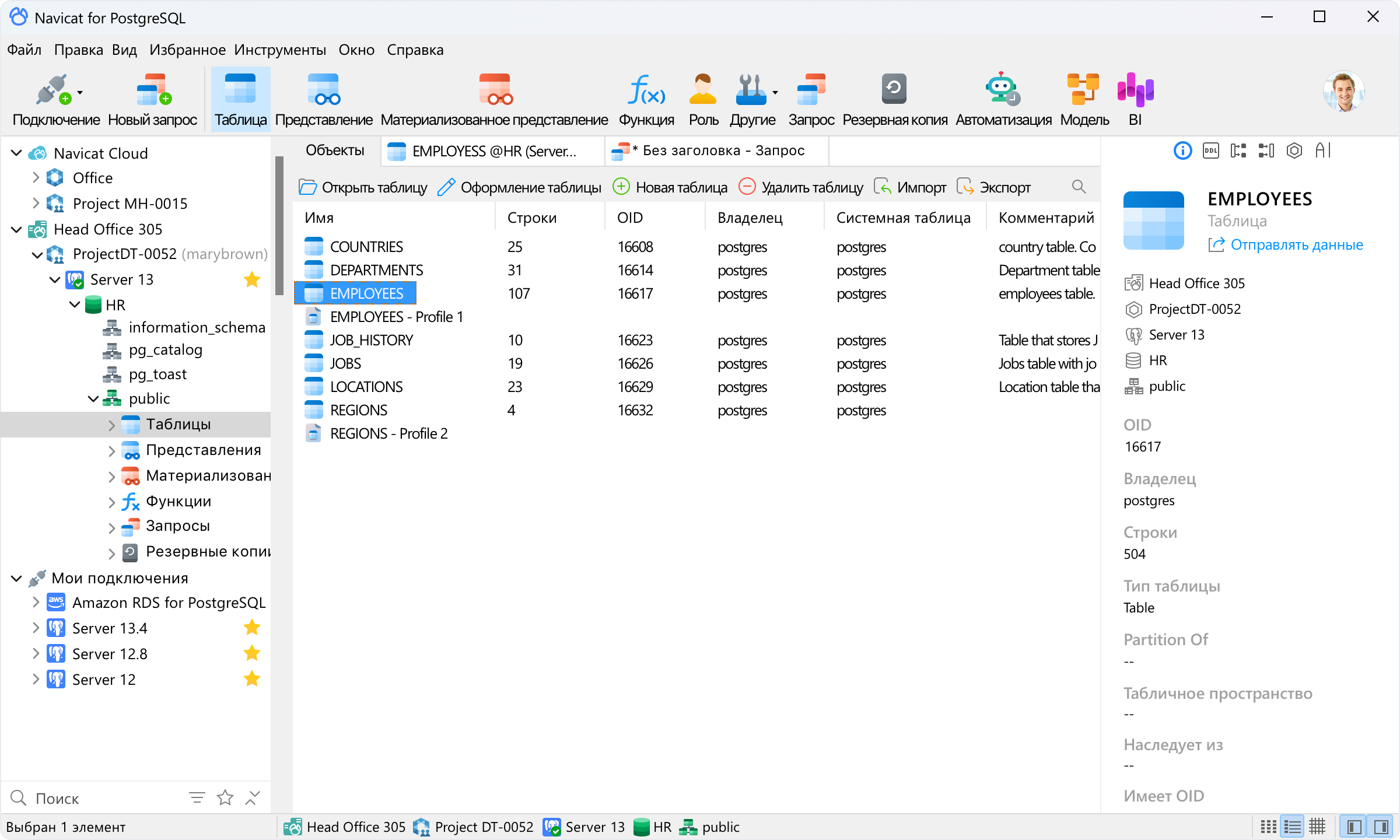Switch to EMPLOYESS @HR tab

point(493,151)
